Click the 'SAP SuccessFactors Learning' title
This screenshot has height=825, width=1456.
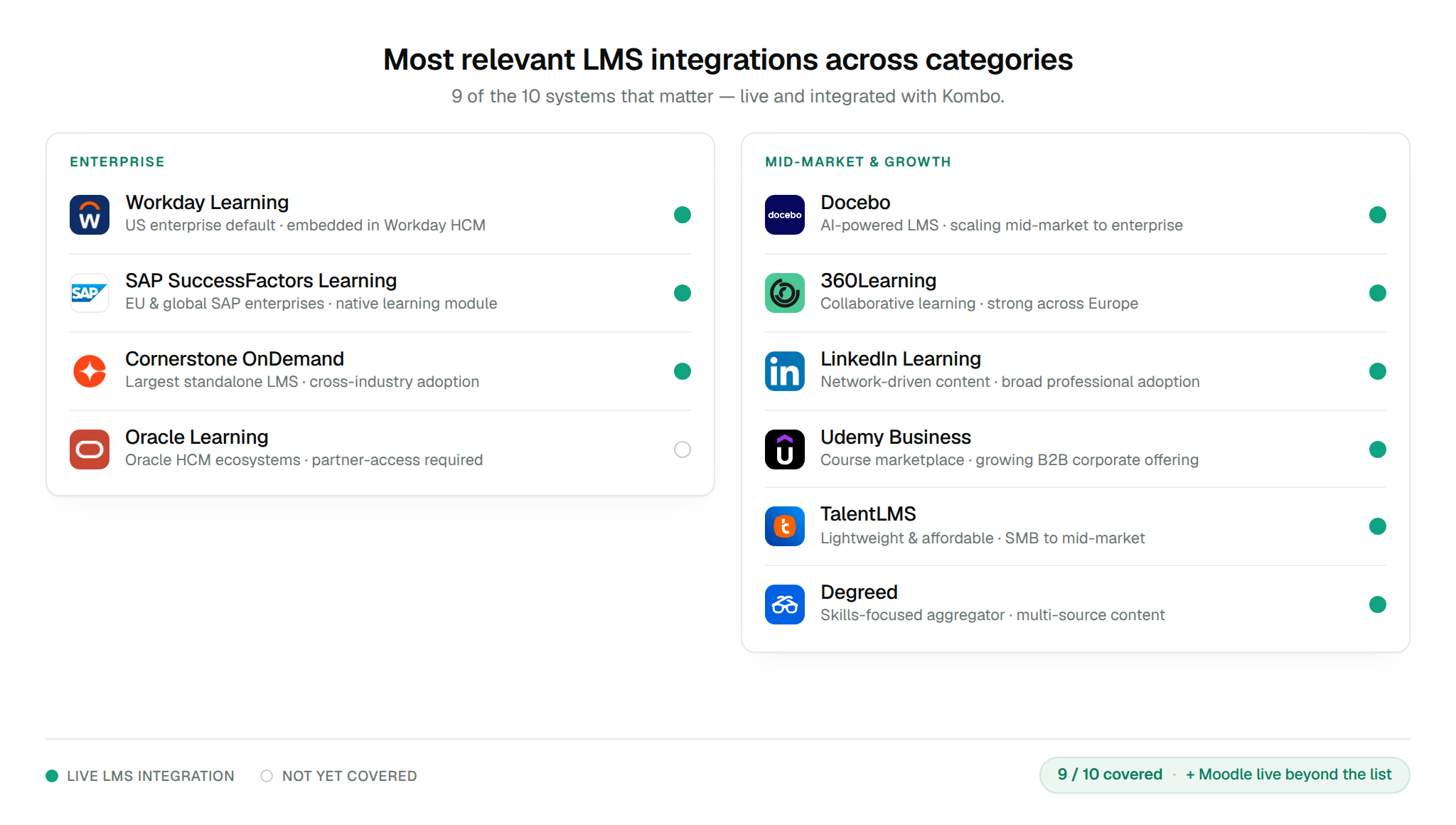point(261,281)
